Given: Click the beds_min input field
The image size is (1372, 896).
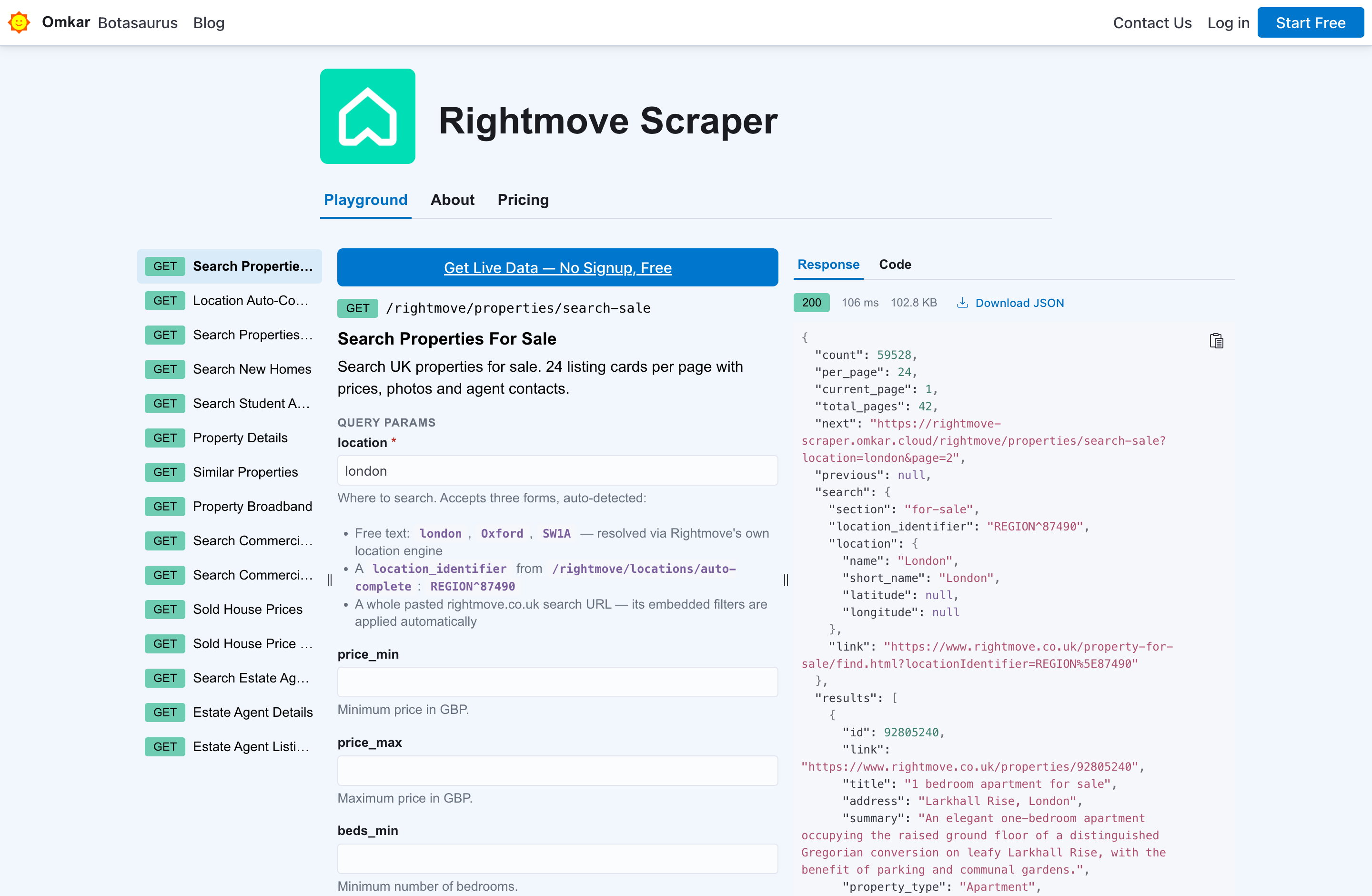Looking at the screenshot, I should click(x=557, y=858).
